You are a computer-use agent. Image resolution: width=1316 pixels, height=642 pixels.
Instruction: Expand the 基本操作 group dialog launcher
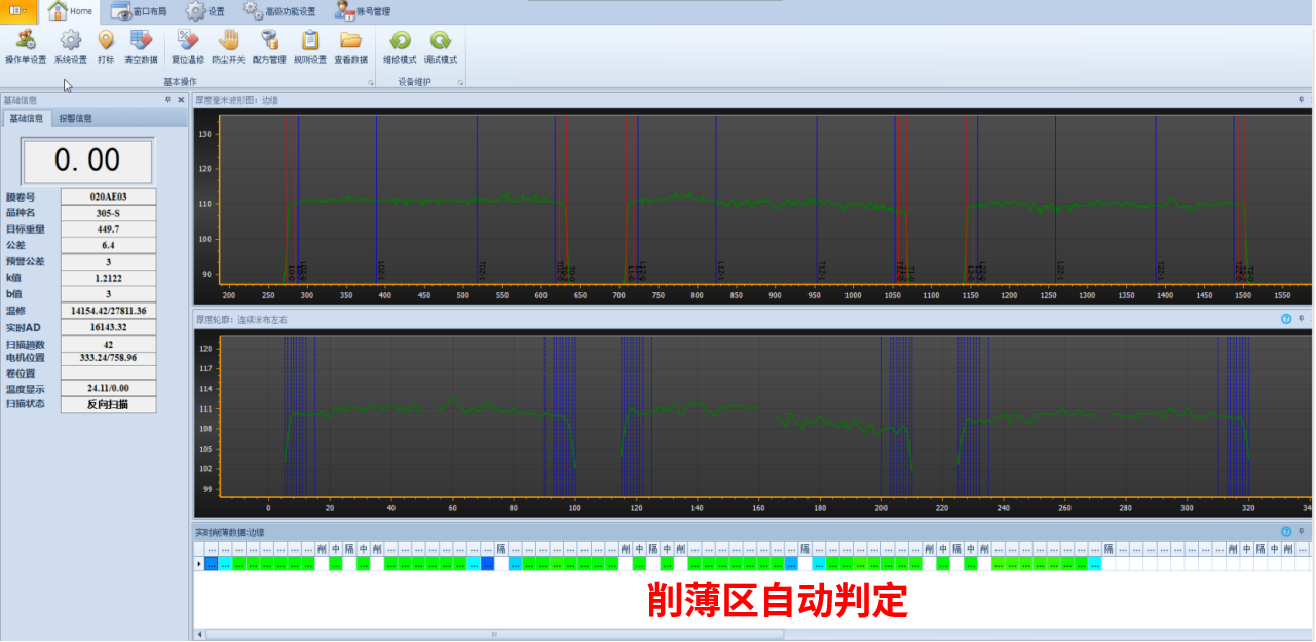click(x=371, y=82)
